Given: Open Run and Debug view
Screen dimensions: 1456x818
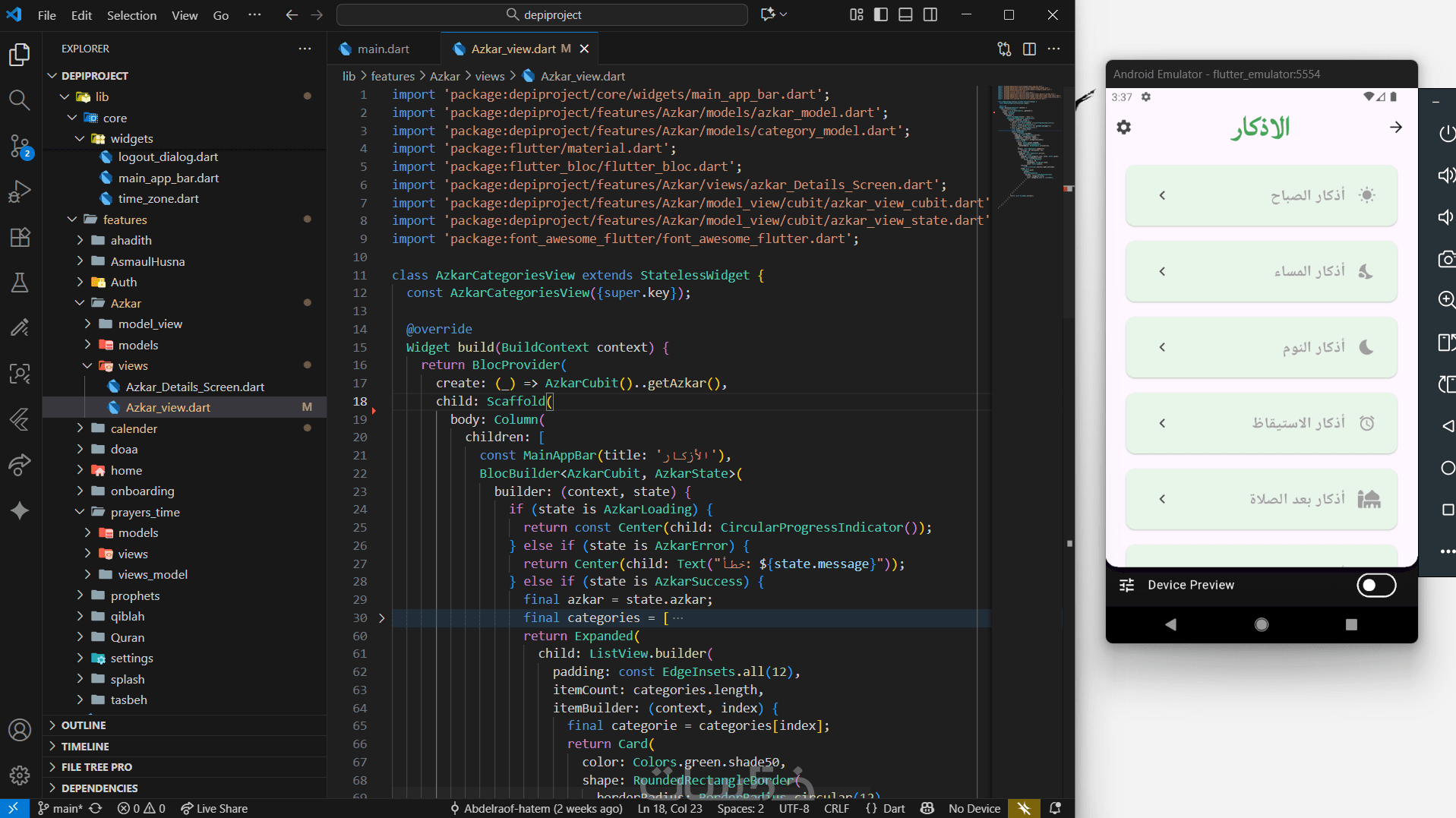Looking at the screenshot, I should tap(20, 191).
